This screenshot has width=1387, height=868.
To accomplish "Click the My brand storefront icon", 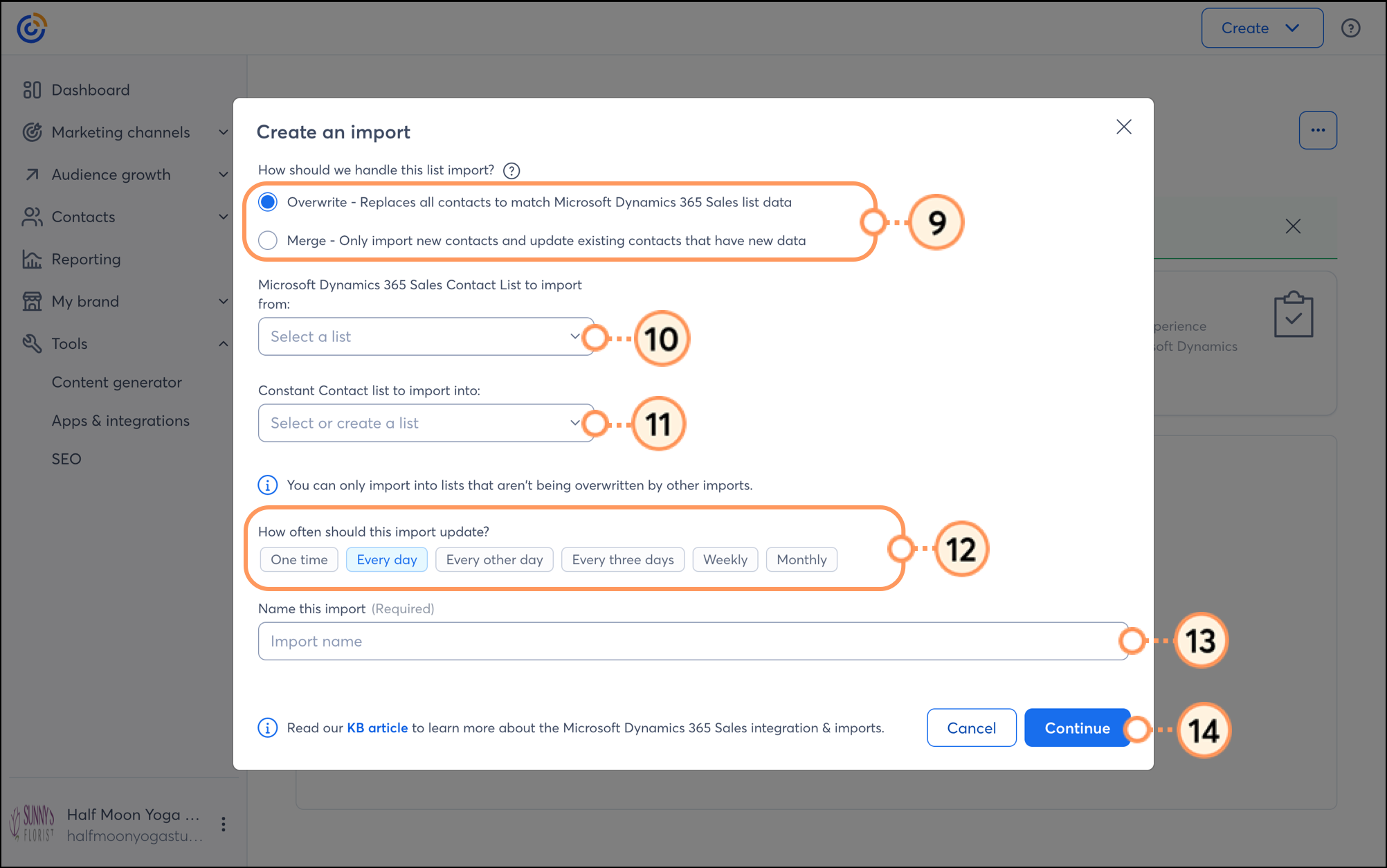I will point(32,301).
